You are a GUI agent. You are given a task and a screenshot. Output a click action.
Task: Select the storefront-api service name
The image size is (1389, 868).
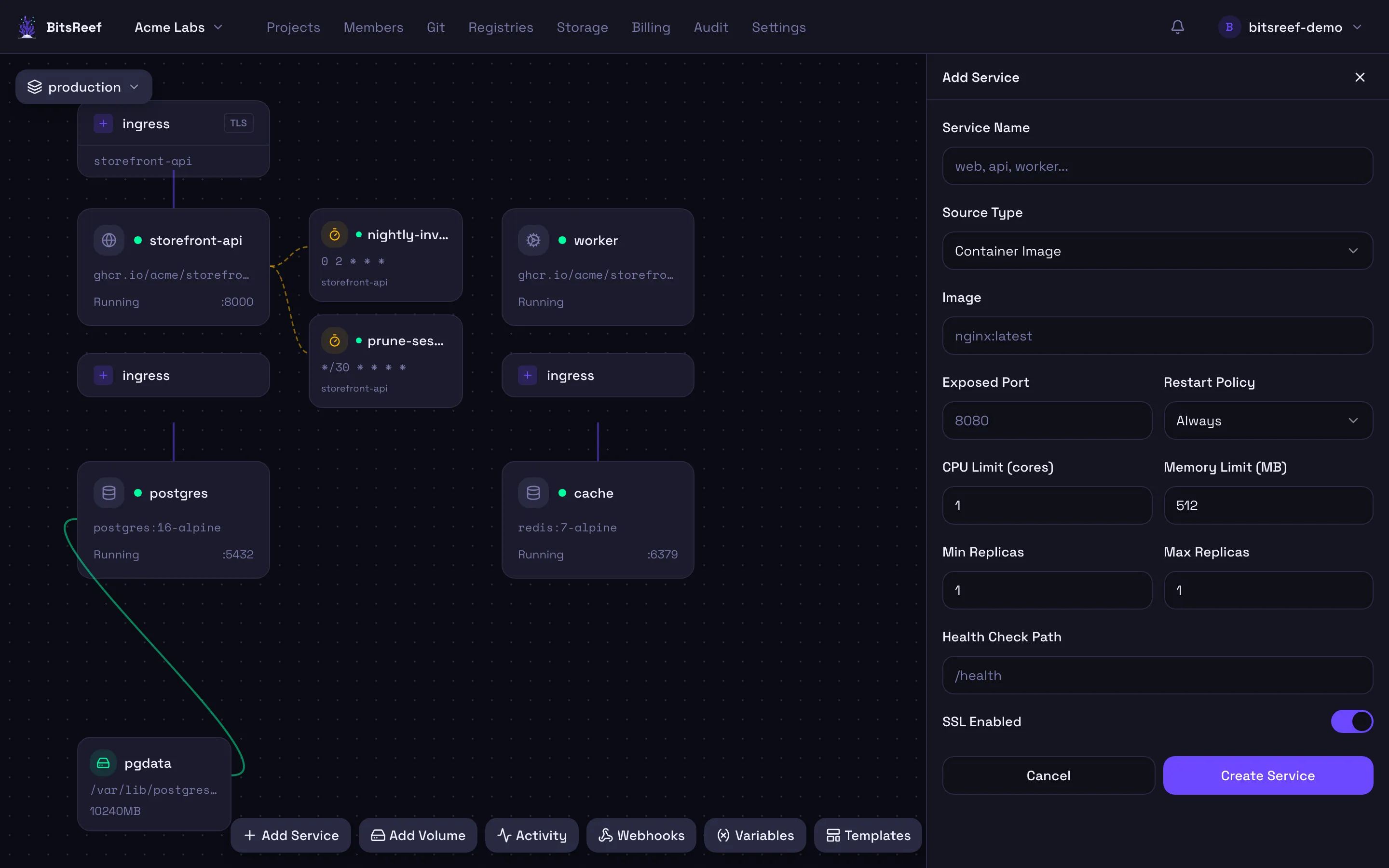click(196, 241)
